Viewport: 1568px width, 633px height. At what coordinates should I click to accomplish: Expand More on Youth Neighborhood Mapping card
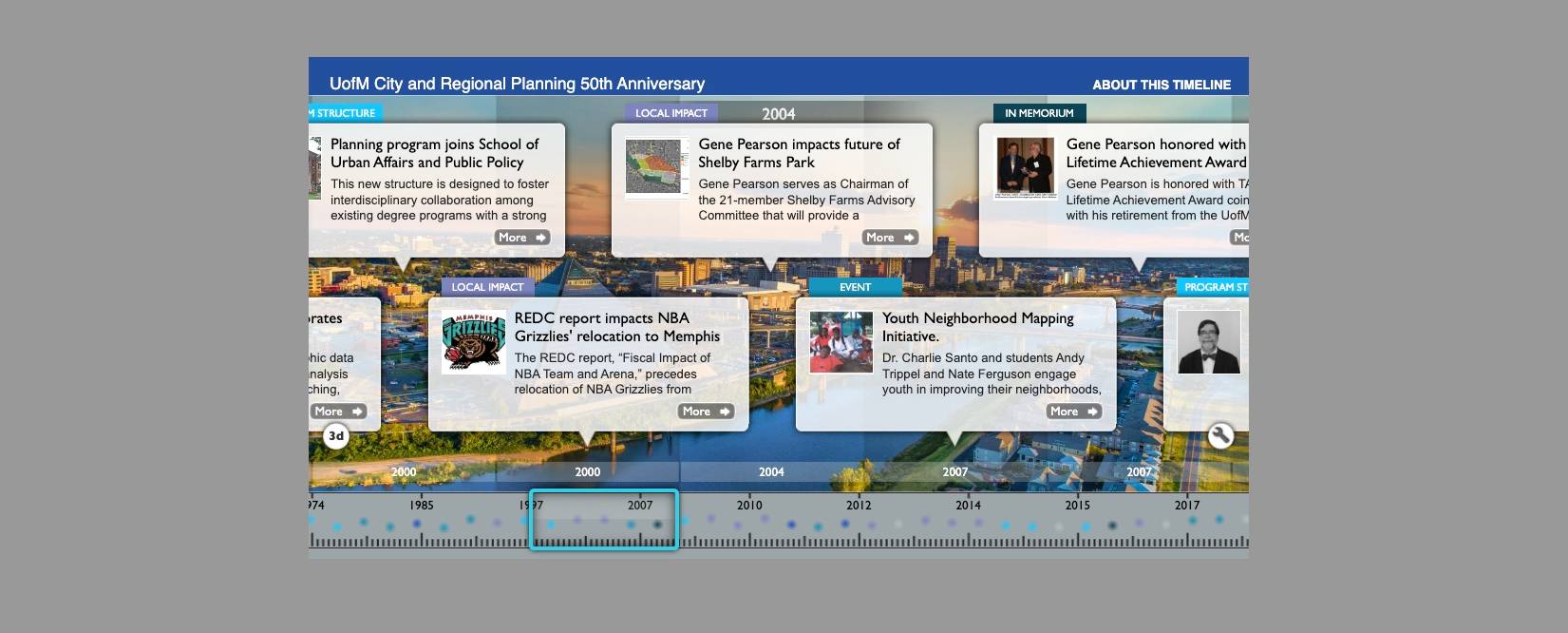1073,412
